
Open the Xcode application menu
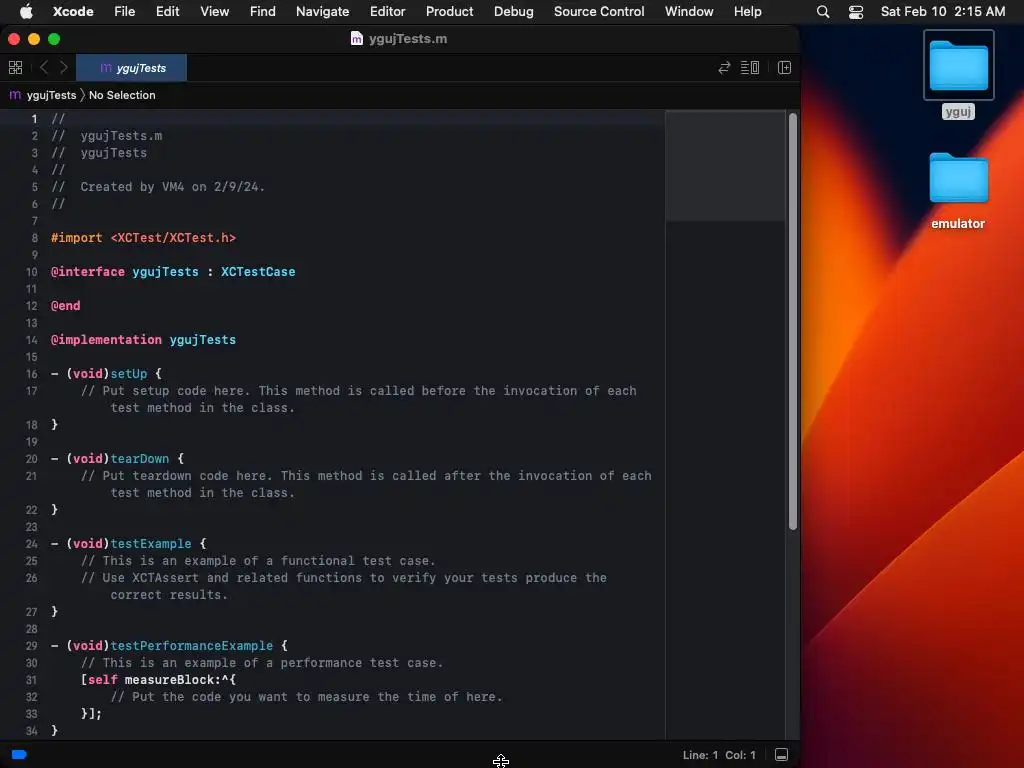coord(73,11)
